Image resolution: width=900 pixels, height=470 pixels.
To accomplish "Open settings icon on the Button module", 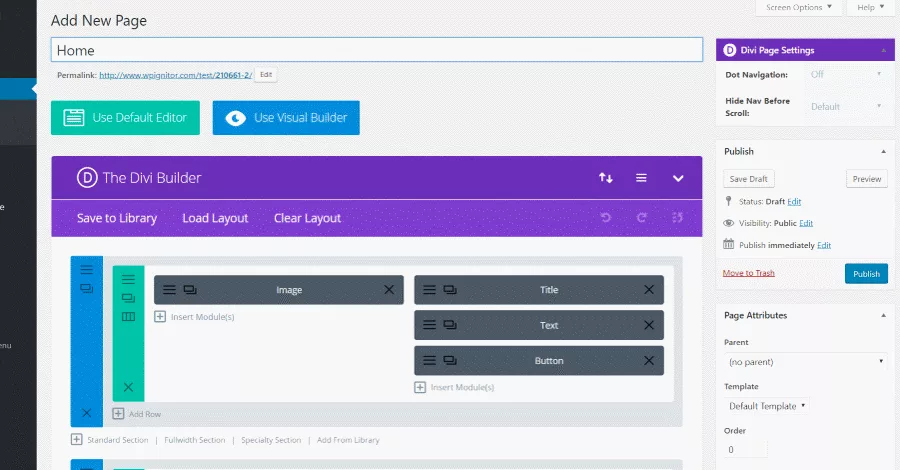I will tap(429, 361).
